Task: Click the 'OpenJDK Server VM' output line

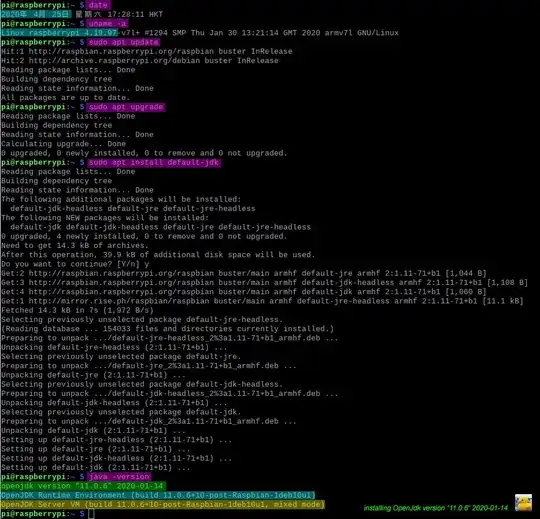Action: click(x=163, y=505)
